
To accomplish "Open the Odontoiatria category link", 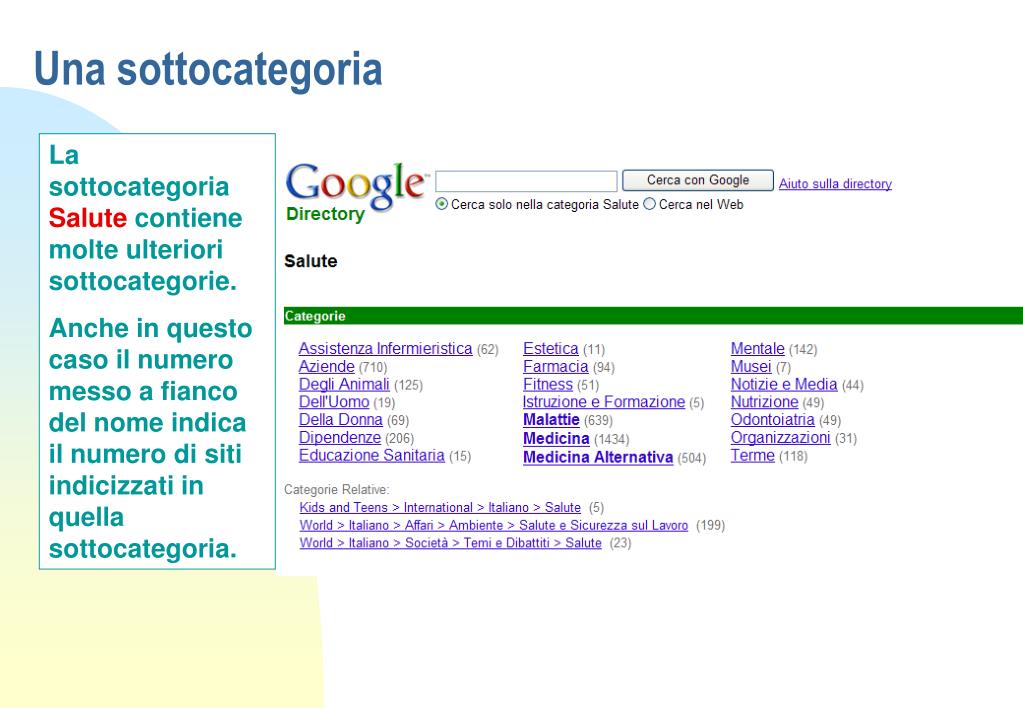I will pos(772,420).
